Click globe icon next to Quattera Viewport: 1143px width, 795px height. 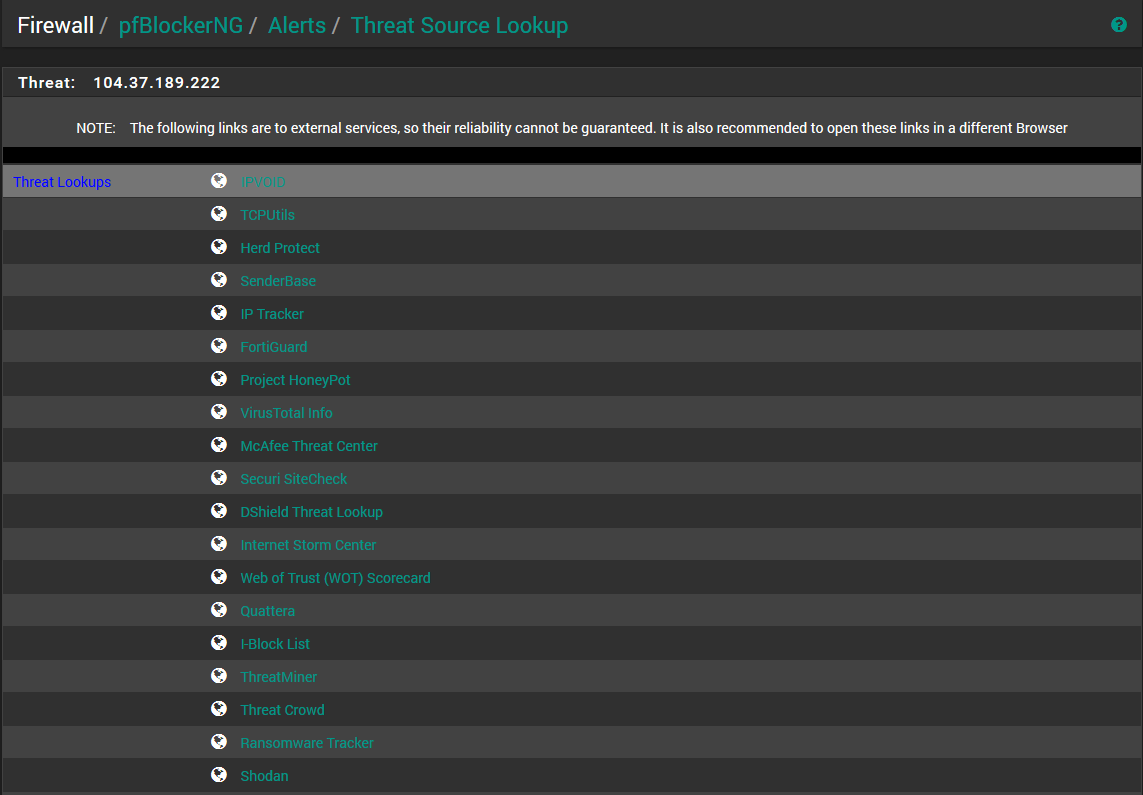[x=219, y=610]
